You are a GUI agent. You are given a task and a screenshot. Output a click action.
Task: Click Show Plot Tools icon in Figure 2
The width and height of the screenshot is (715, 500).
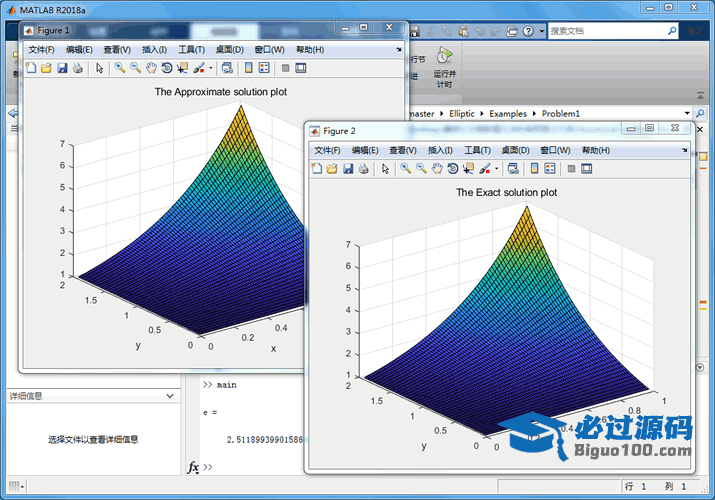coord(586,169)
